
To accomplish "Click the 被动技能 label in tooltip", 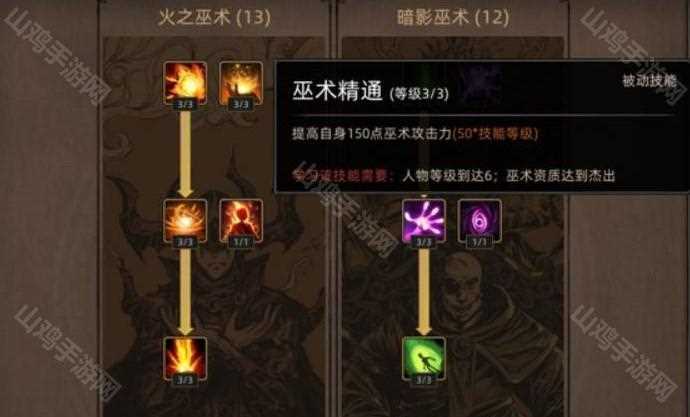I will pos(650,81).
